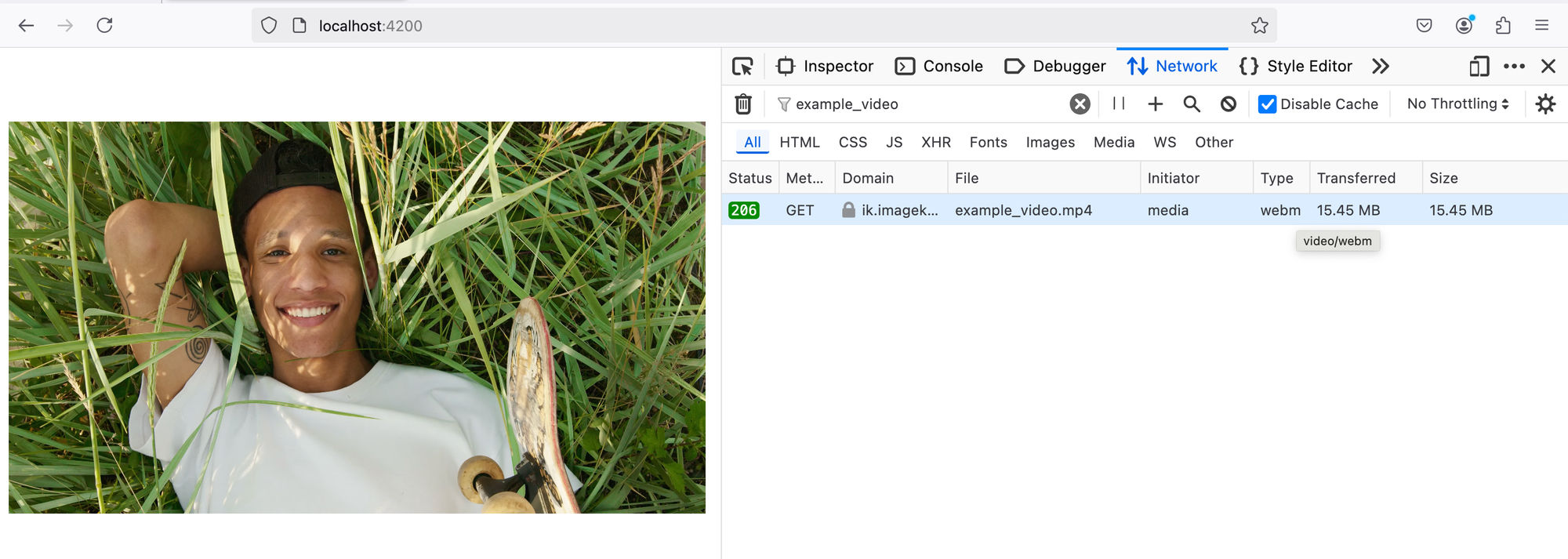Sort by the Size column header
The height and width of the screenshot is (559, 1568).
pyautogui.click(x=1495, y=178)
